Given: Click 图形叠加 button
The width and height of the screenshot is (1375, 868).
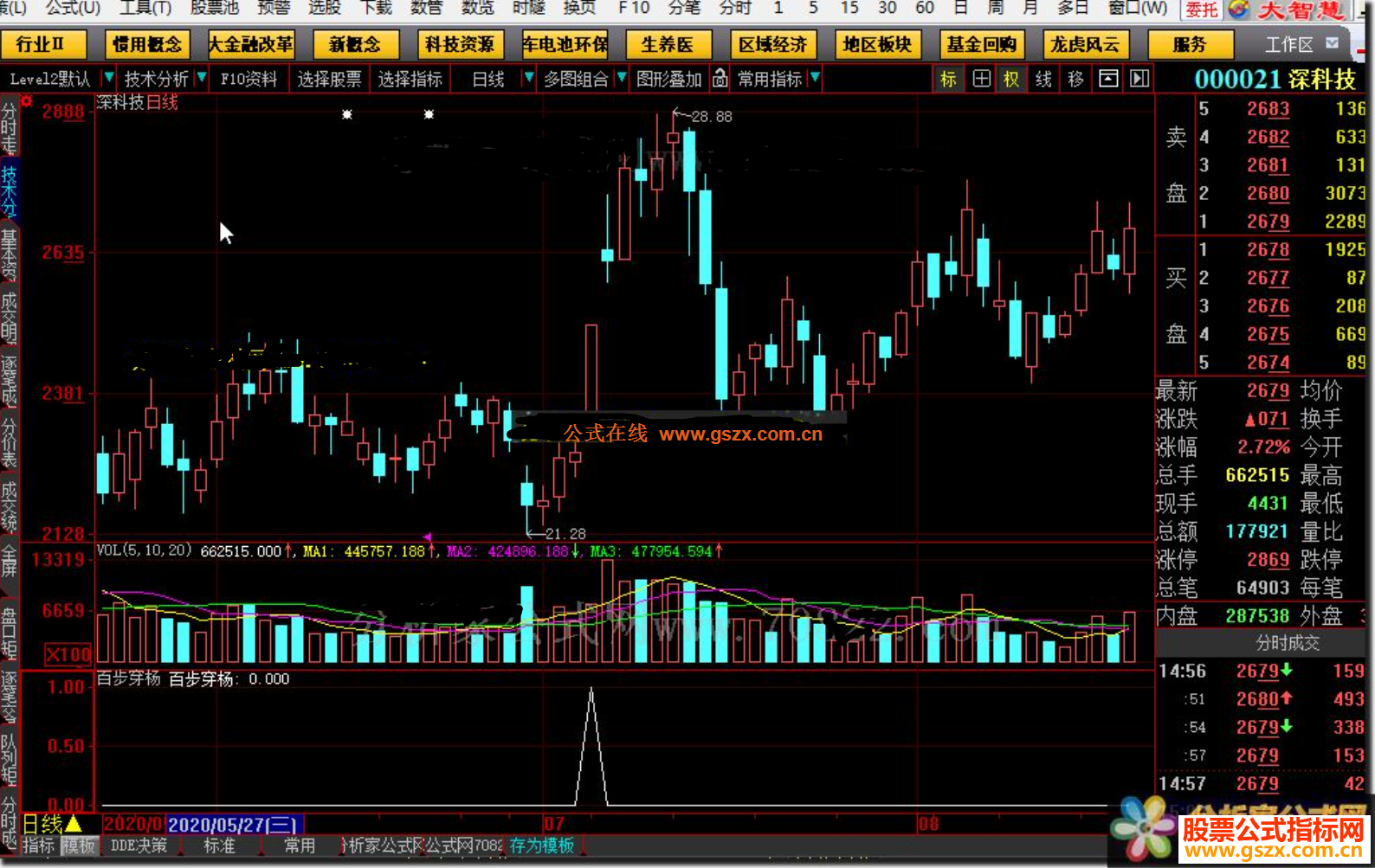Looking at the screenshot, I should tap(668, 80).
